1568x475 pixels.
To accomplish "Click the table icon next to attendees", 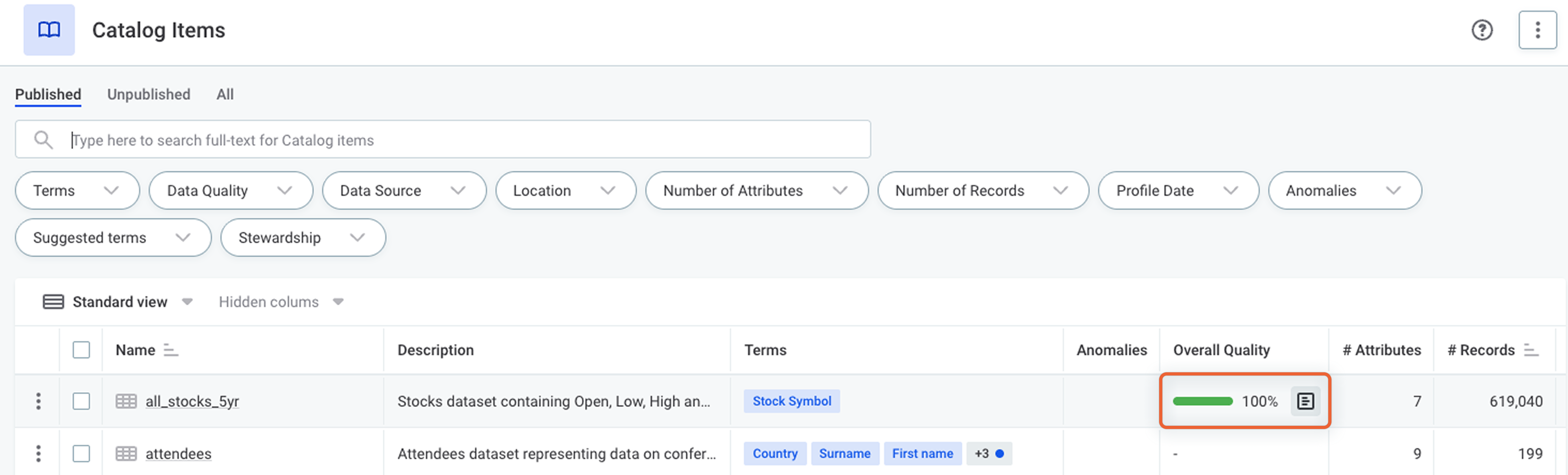I will click(126, 454).
